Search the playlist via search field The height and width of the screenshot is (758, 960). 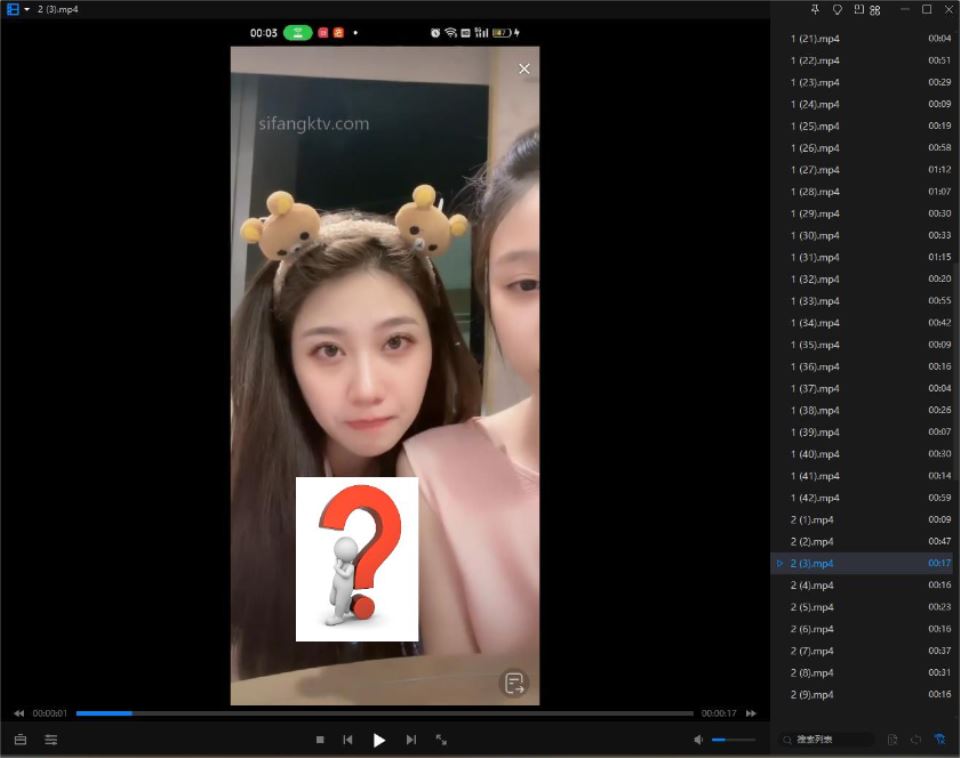click(x=827, y=740)
